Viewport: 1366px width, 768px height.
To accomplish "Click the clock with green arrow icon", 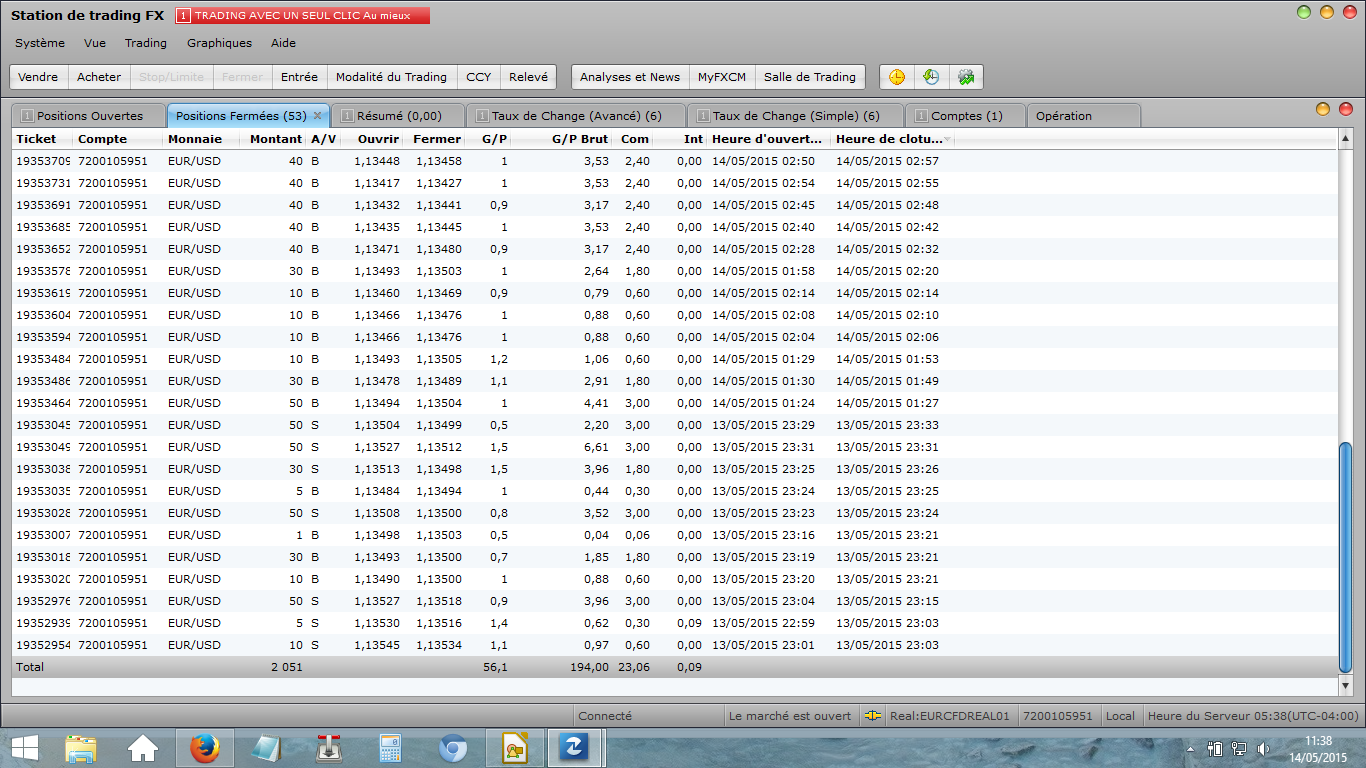I will [x=931, y=77].
